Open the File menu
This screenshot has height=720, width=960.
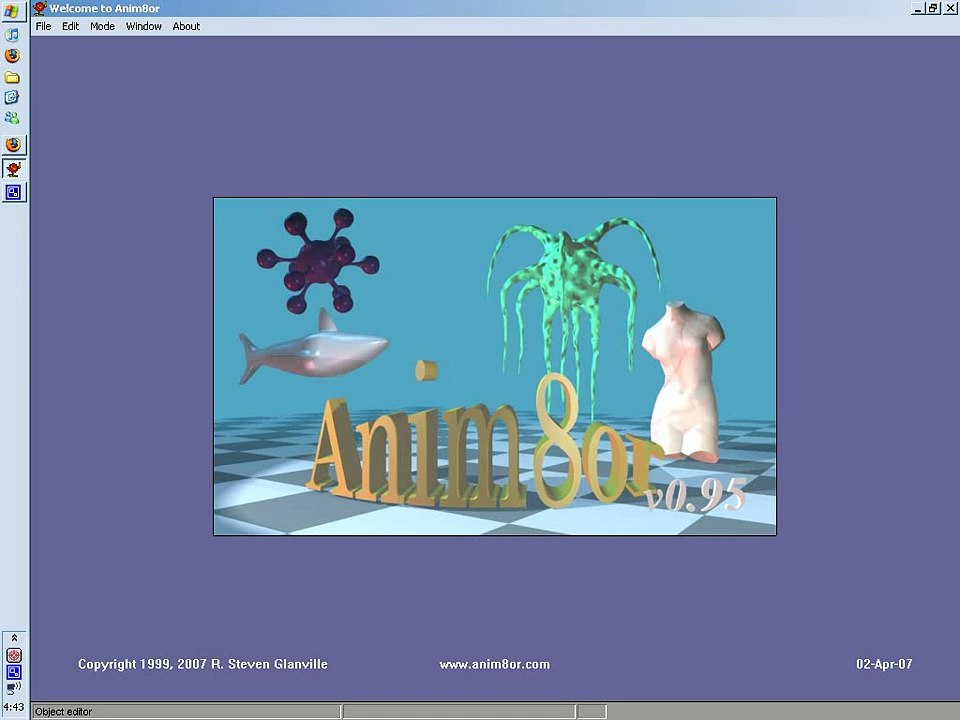[x=43, y=26]
